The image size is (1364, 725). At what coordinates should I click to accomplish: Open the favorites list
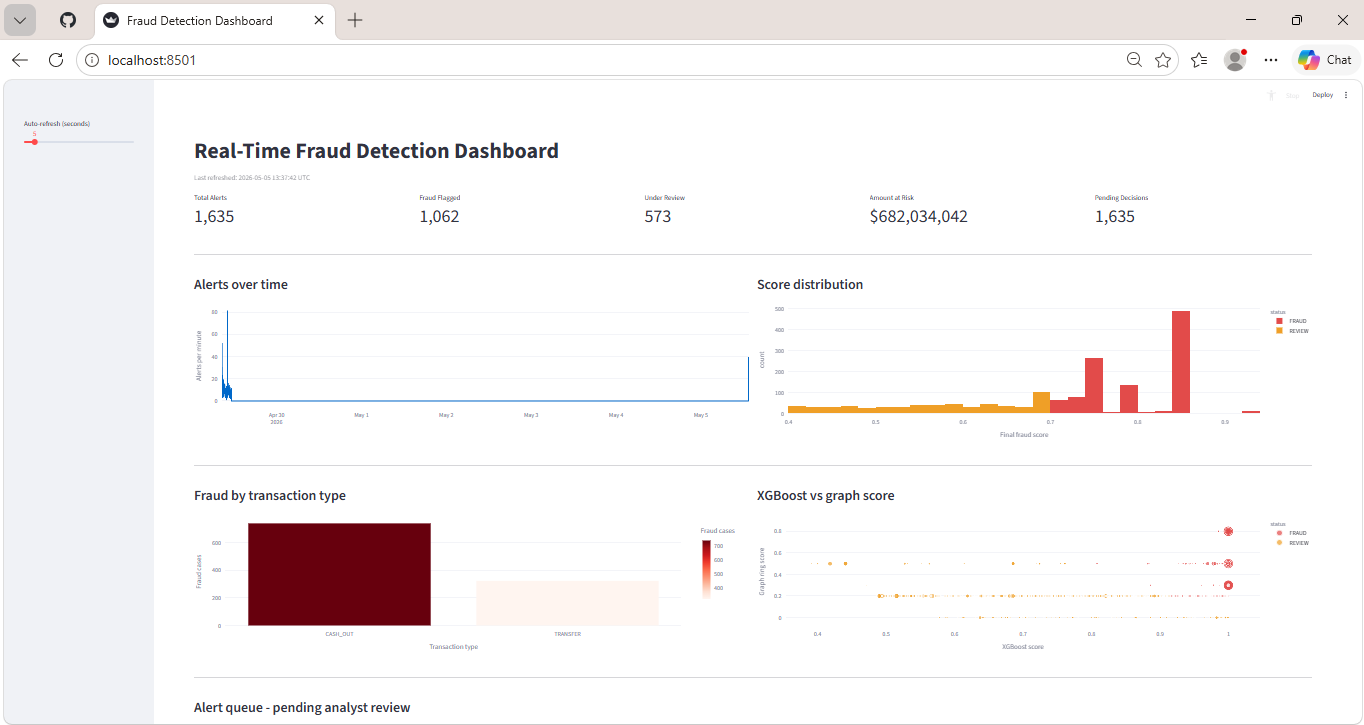(1200, 60)
